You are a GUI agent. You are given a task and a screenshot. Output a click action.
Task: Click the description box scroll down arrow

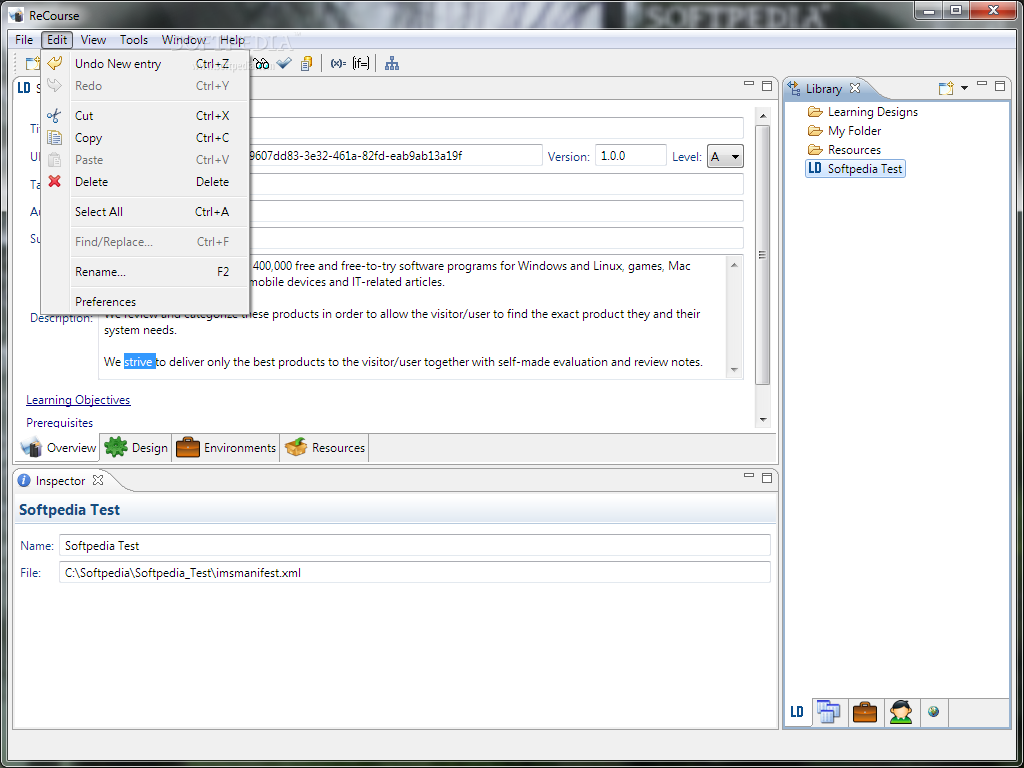(x=734, y=370)
